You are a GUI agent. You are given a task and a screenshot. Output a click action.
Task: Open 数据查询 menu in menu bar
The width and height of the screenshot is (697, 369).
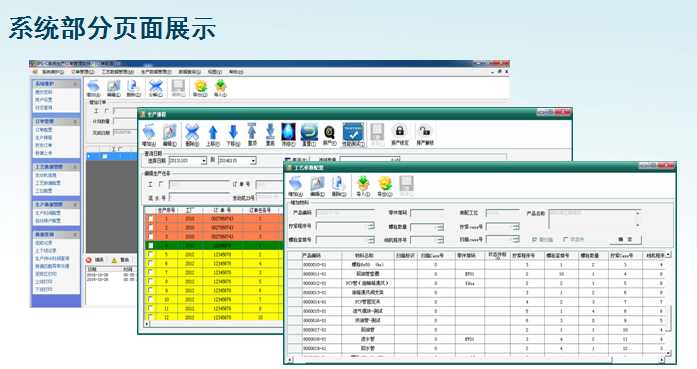[x=189, y=72]
